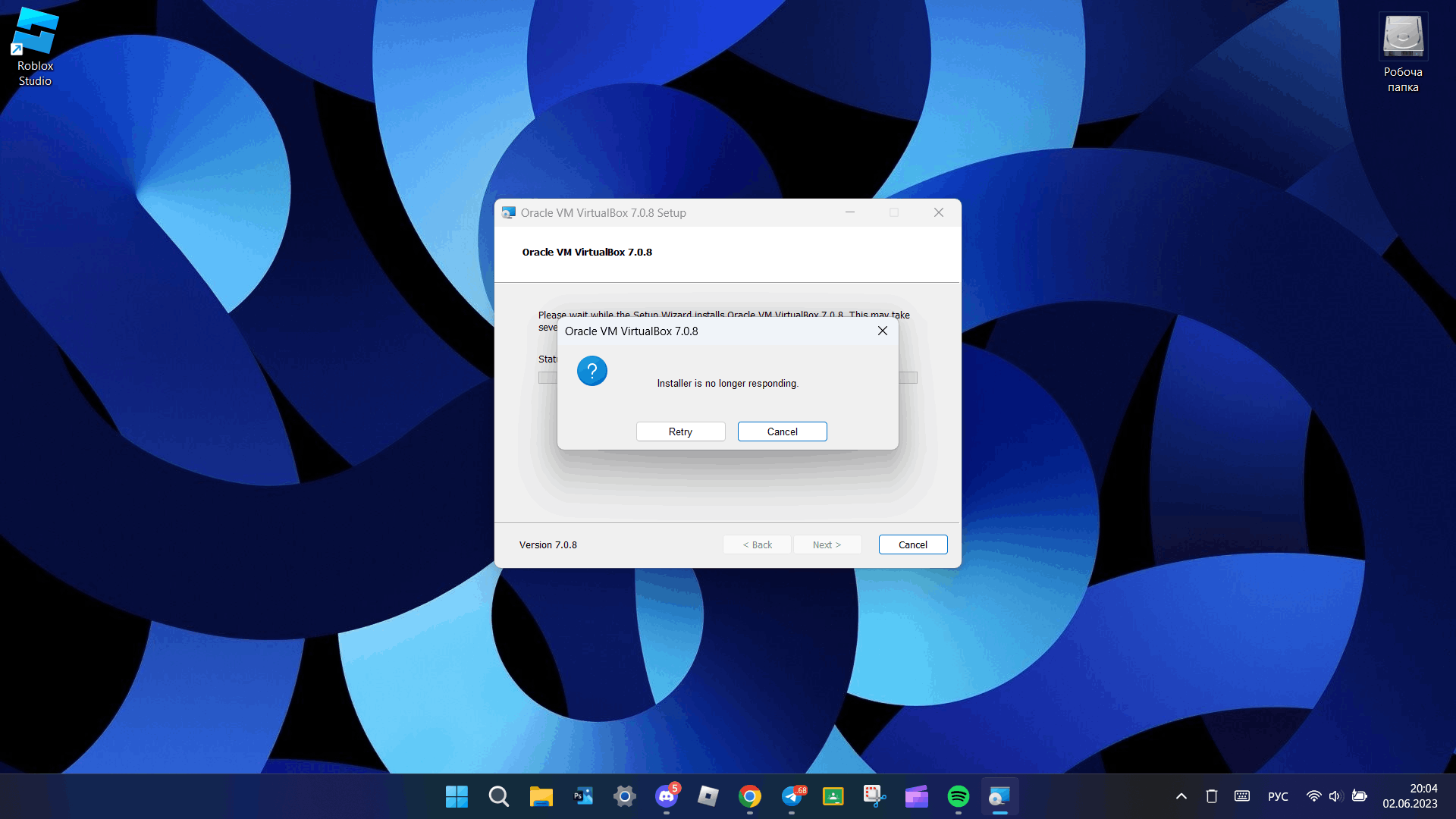Launch Snipping Tool from taskbar

874,796
